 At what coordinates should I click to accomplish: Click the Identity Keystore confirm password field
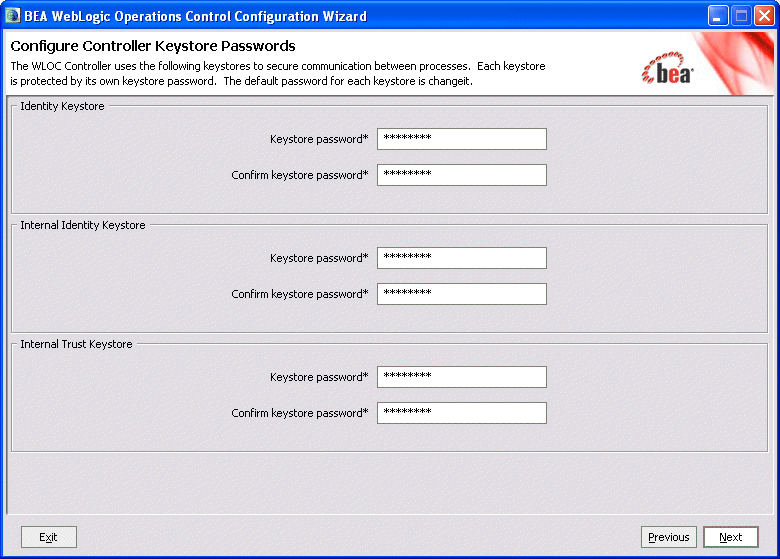point(462,175)
